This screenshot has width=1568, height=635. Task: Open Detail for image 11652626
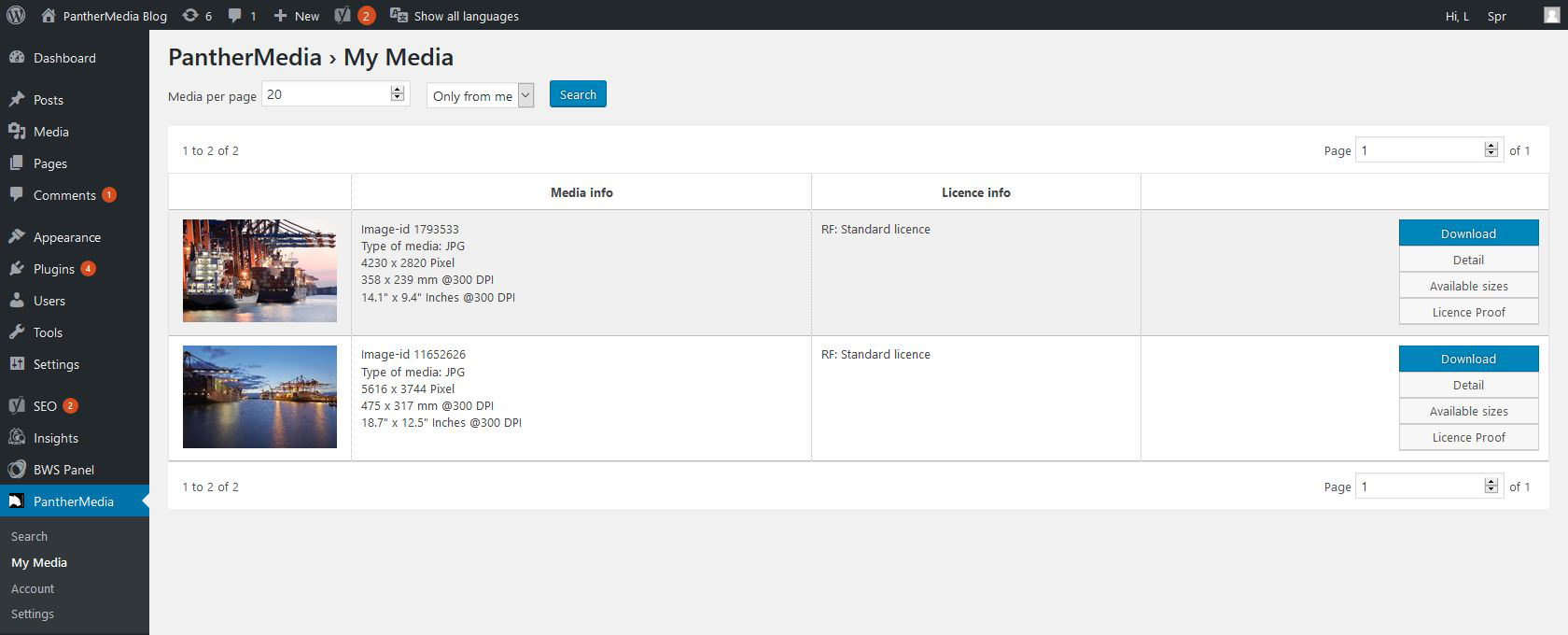(1468, 385)
